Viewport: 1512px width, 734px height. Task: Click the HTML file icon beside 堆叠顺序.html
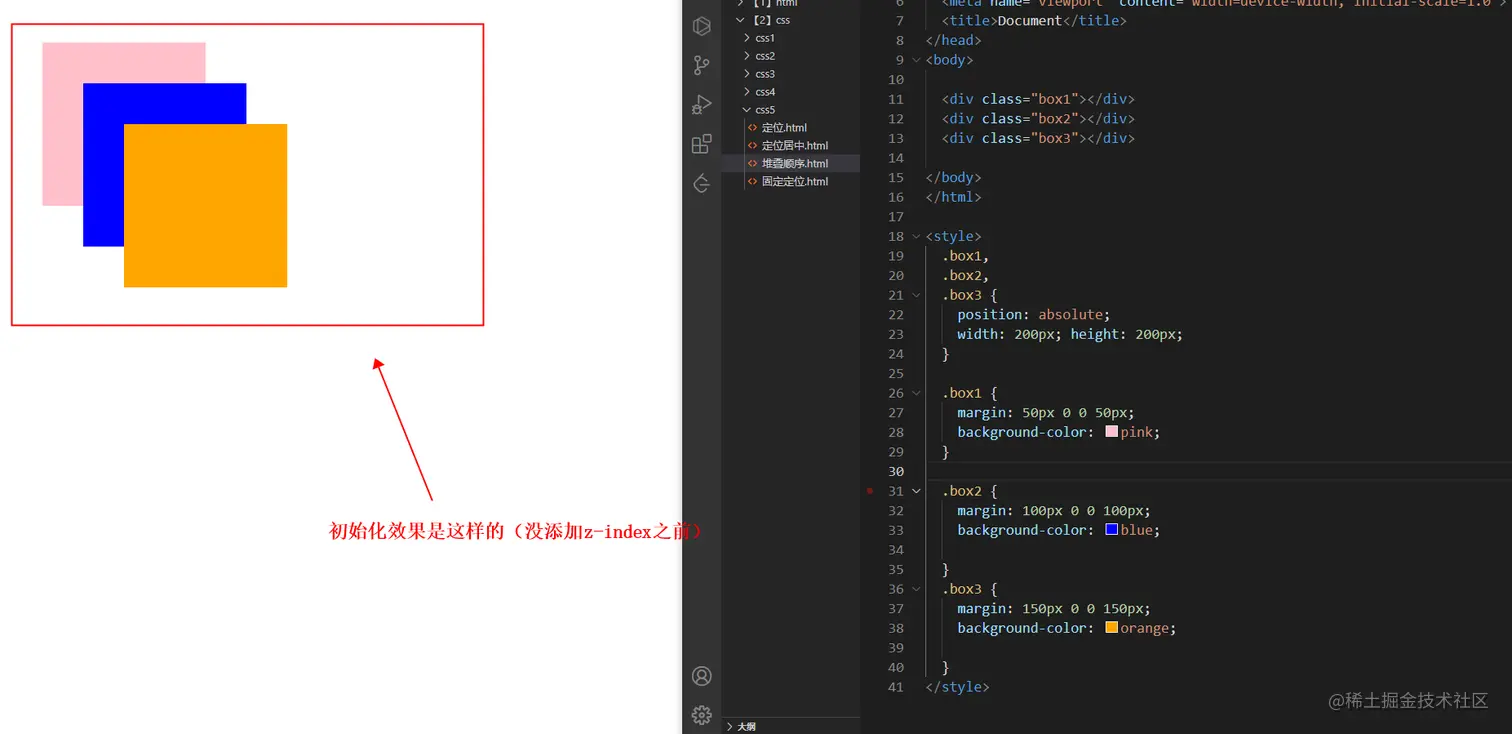[753, 164]
